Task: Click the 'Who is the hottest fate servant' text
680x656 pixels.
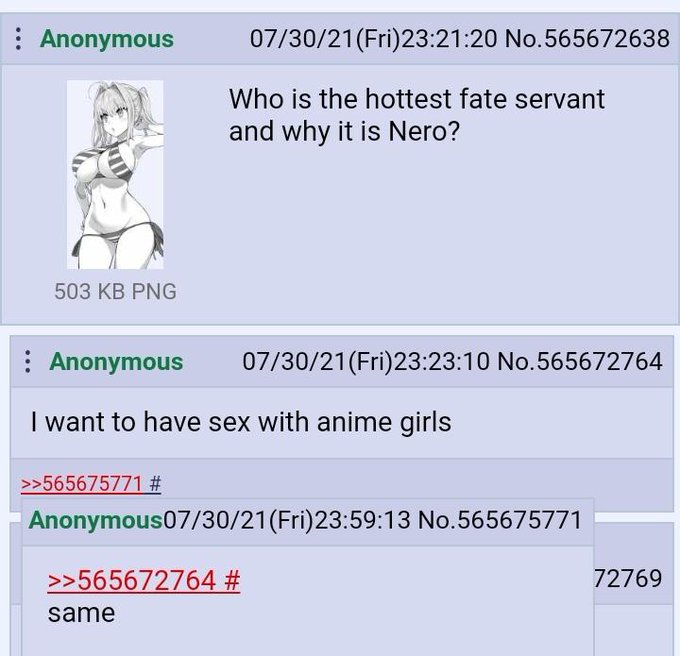Action: pyautogui.click(x=417, y=99)
